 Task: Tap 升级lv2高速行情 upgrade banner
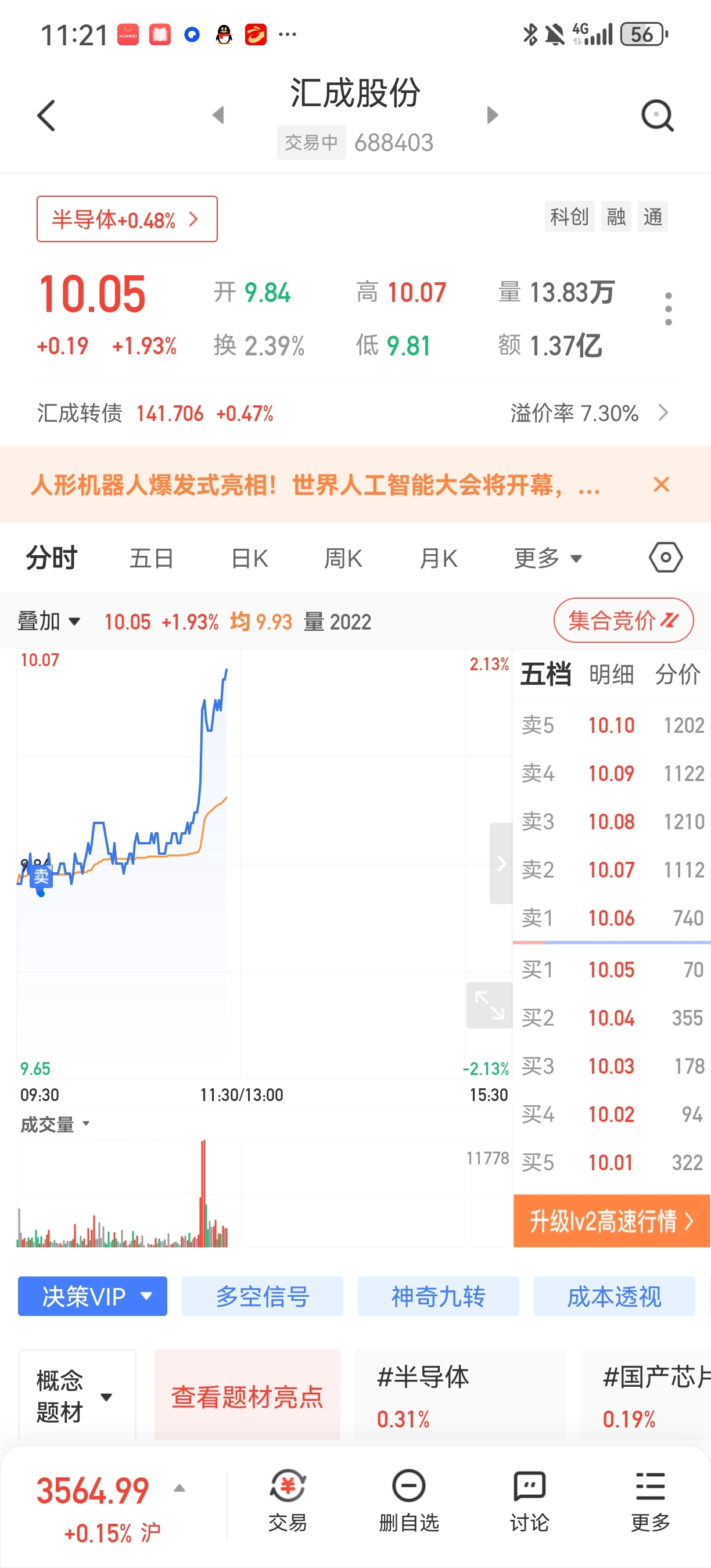[612, 1221]
